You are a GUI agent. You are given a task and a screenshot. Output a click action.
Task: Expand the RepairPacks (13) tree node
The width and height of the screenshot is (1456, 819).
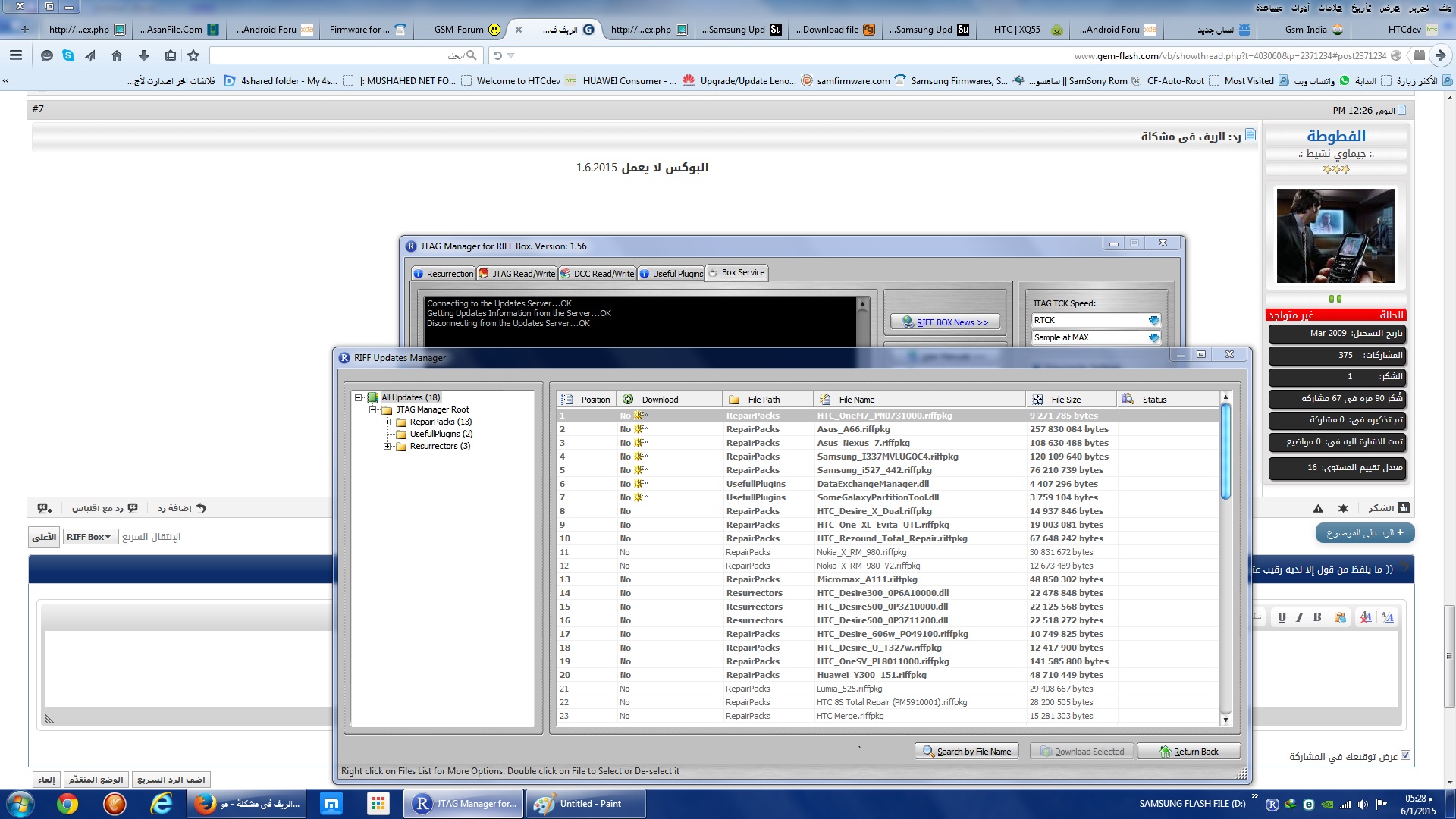coord(388,422)
